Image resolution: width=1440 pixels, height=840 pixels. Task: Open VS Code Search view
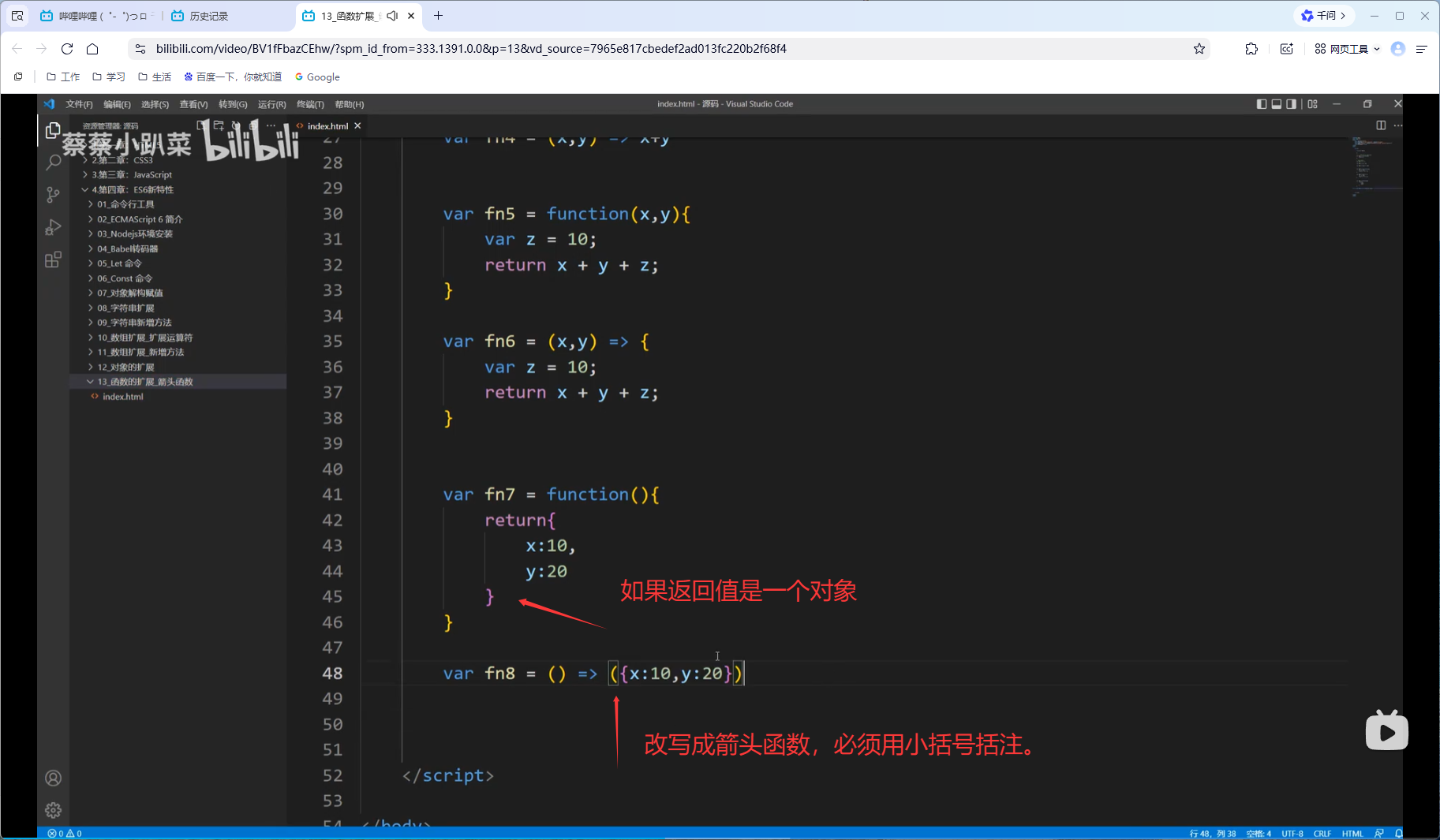[53, 162]
